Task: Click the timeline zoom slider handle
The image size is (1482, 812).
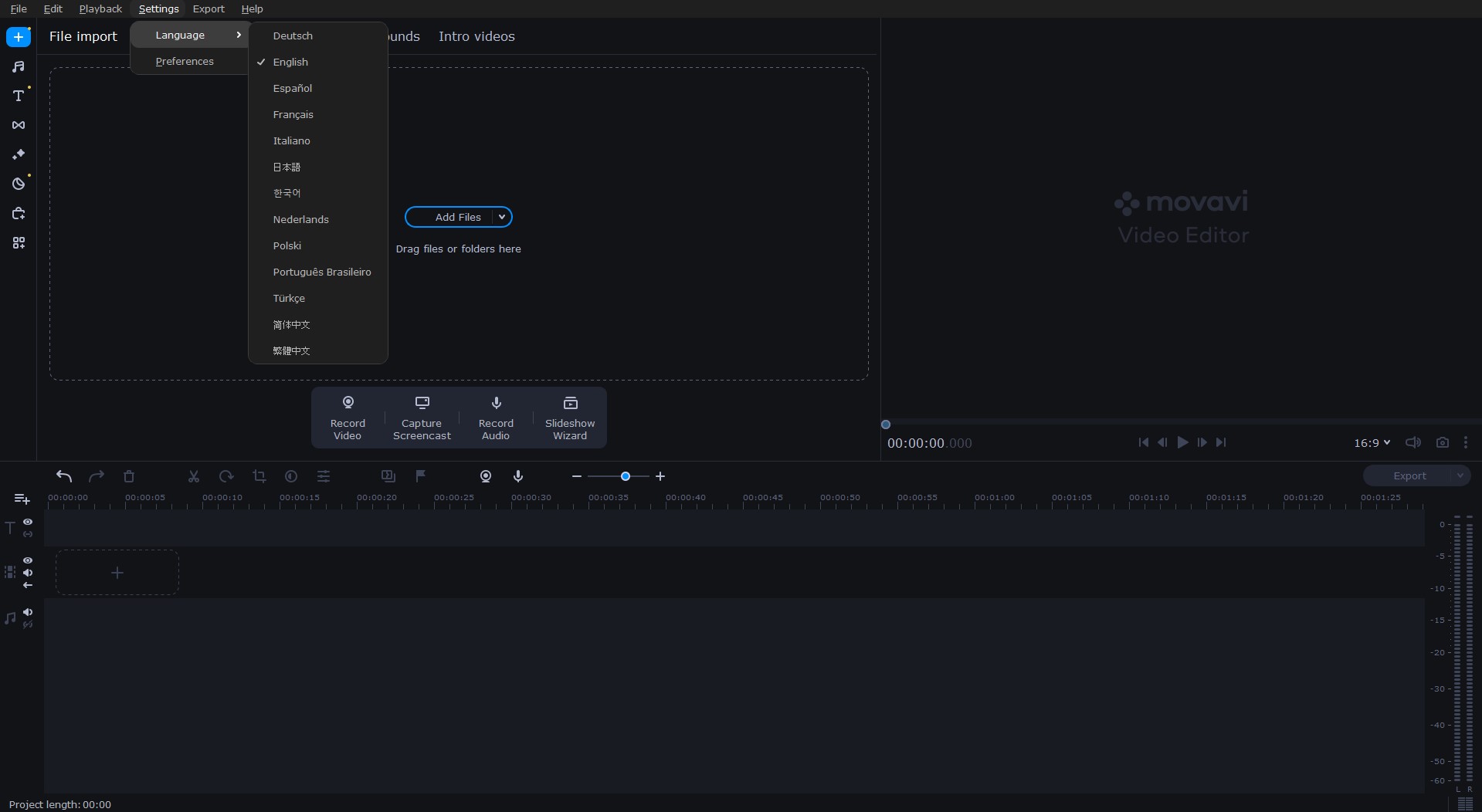Action: tap(626, 476)
